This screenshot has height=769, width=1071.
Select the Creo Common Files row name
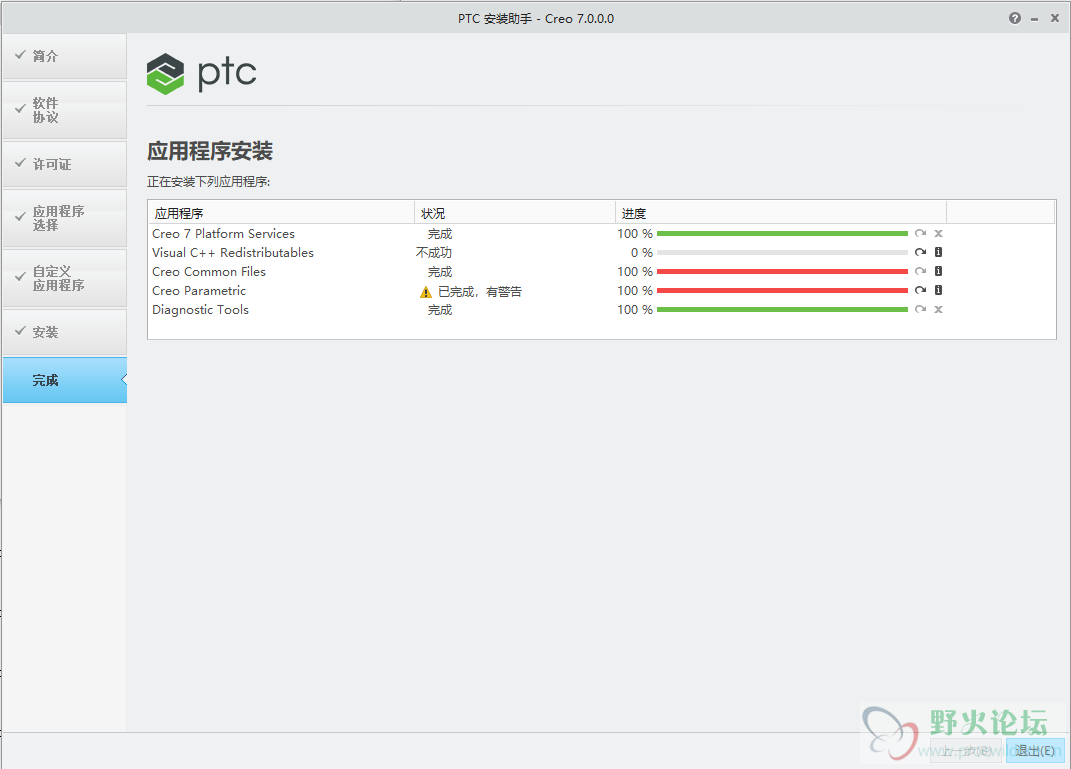pyautogui.click(x=209, y=272)
